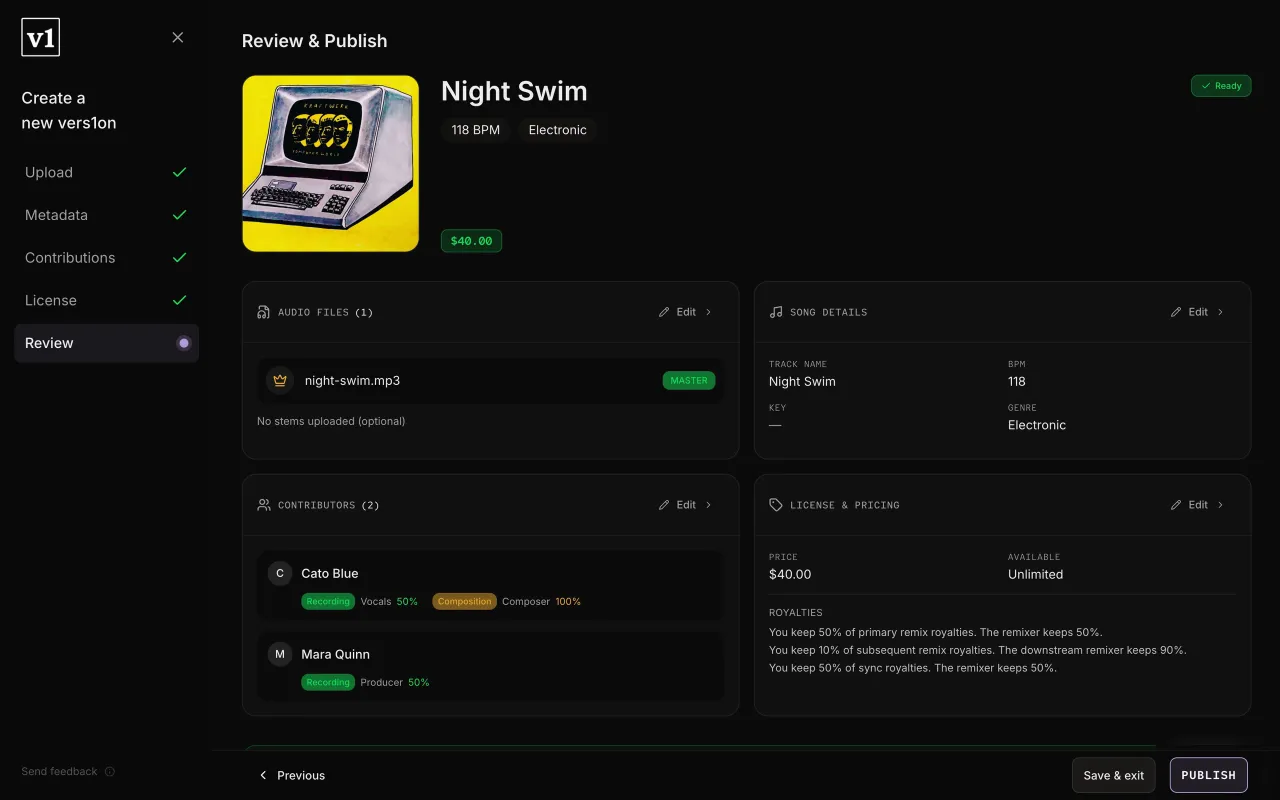
Task: Click the Review step active dot indicator
Action: point(184,343)
